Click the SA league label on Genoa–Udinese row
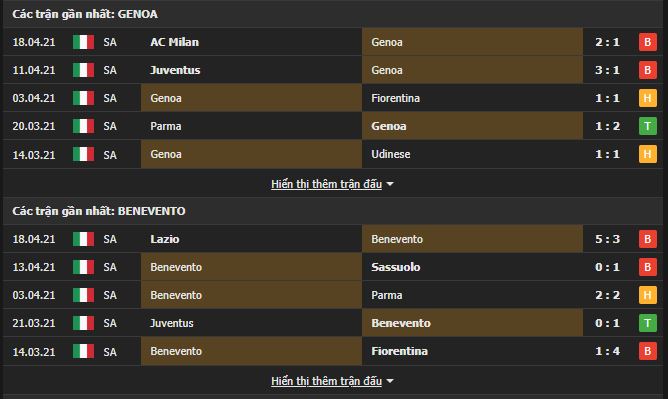668x399 pixels. pyautogui.click(x=110, y=155)
